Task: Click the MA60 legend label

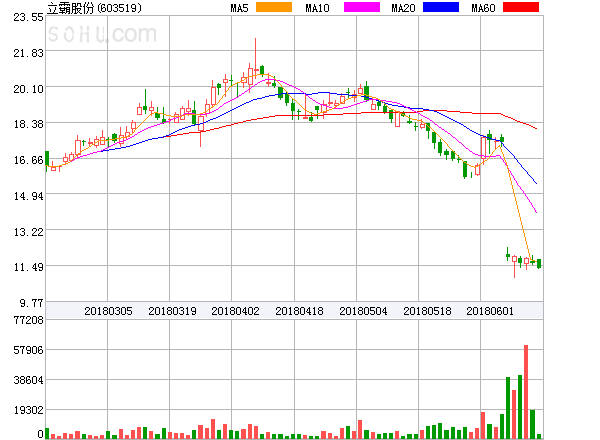Action: (483, 8)
